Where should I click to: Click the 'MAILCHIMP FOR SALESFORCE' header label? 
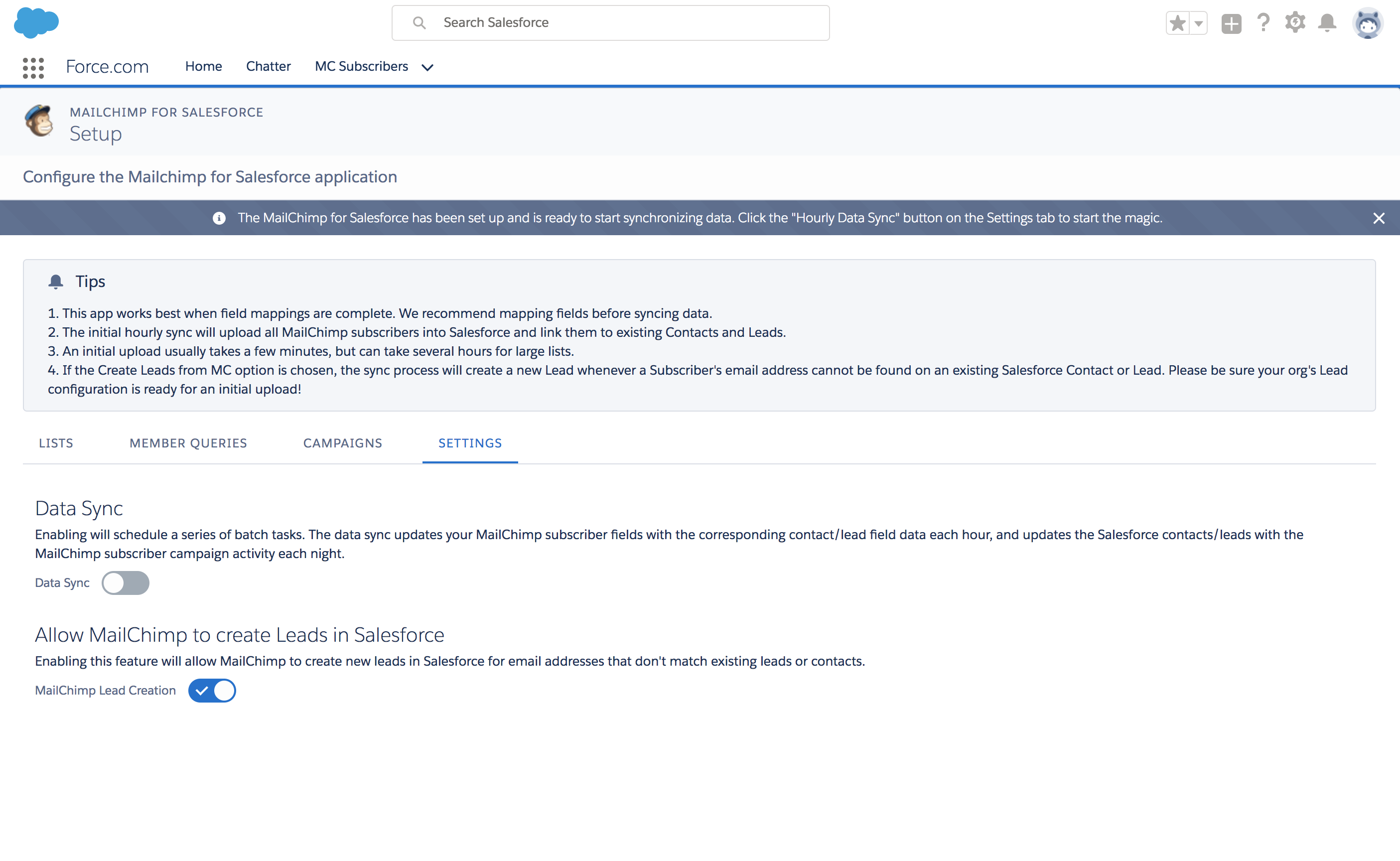coord(166,112)
